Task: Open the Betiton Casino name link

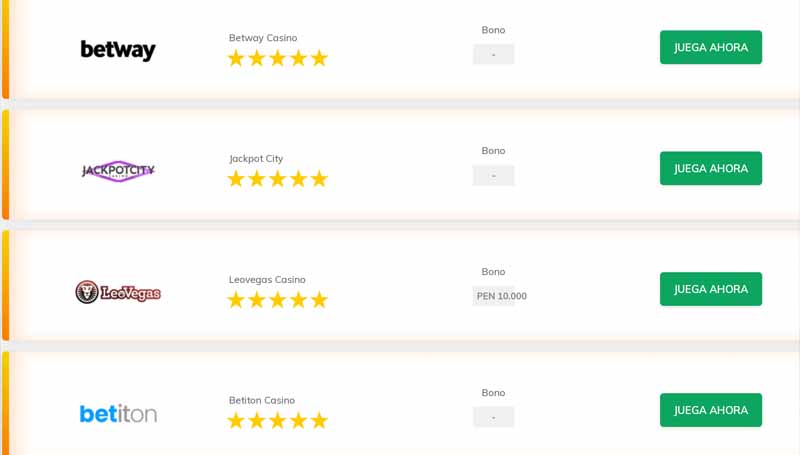Action: pyautogui.click(x=262, y=401)
